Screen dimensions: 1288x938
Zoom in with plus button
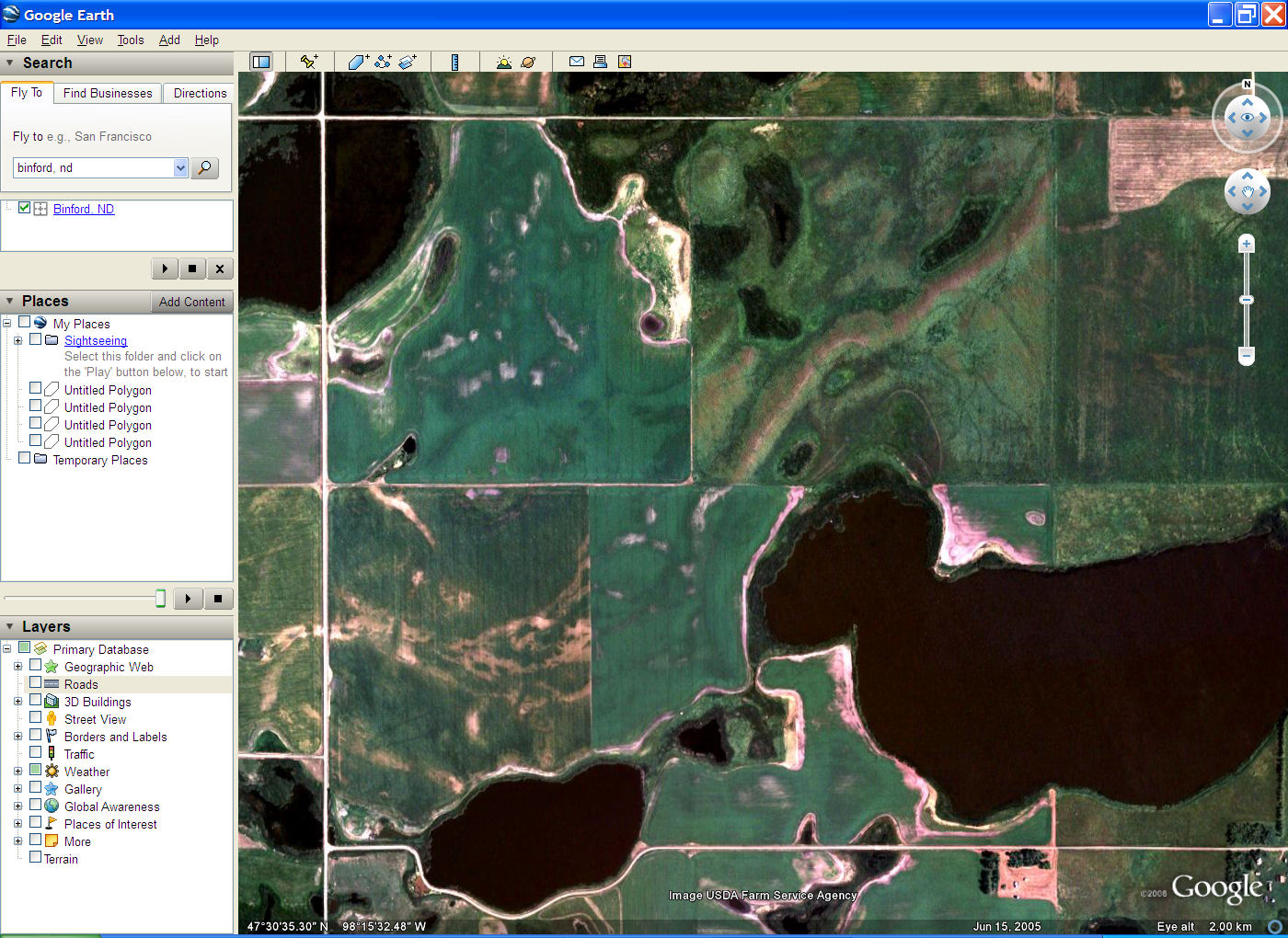pos(1247,244)
